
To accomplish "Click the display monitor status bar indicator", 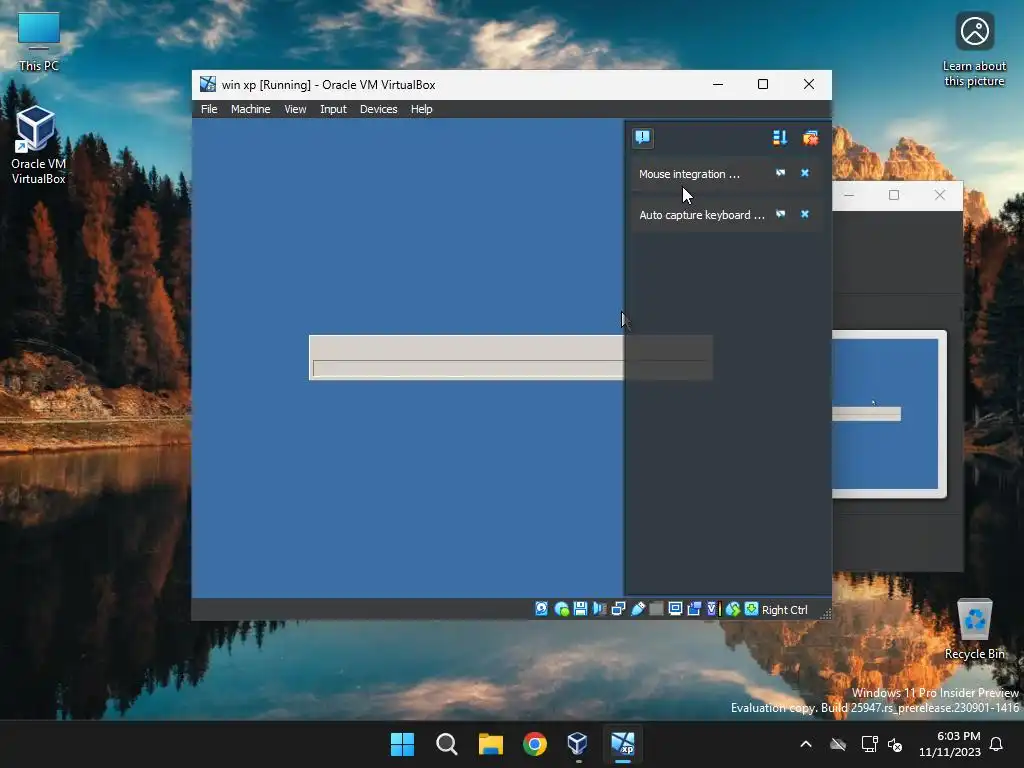I will pyautogui.click(x=675, y=609).
